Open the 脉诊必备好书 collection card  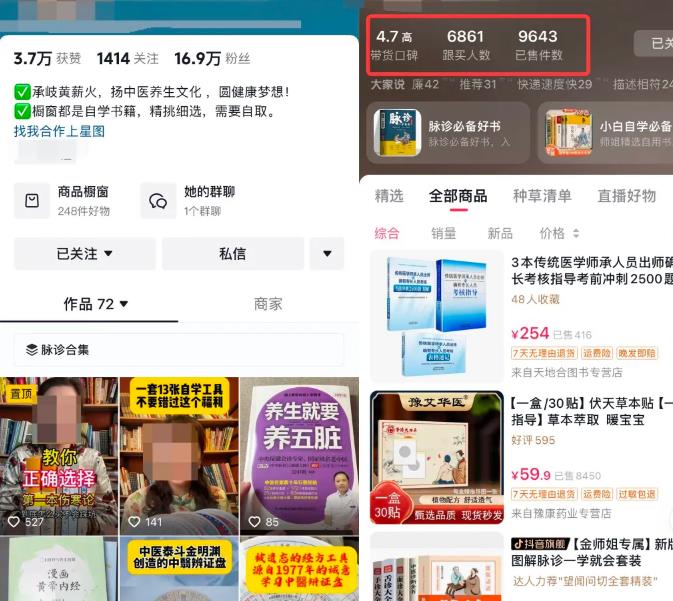click(448, 133)
